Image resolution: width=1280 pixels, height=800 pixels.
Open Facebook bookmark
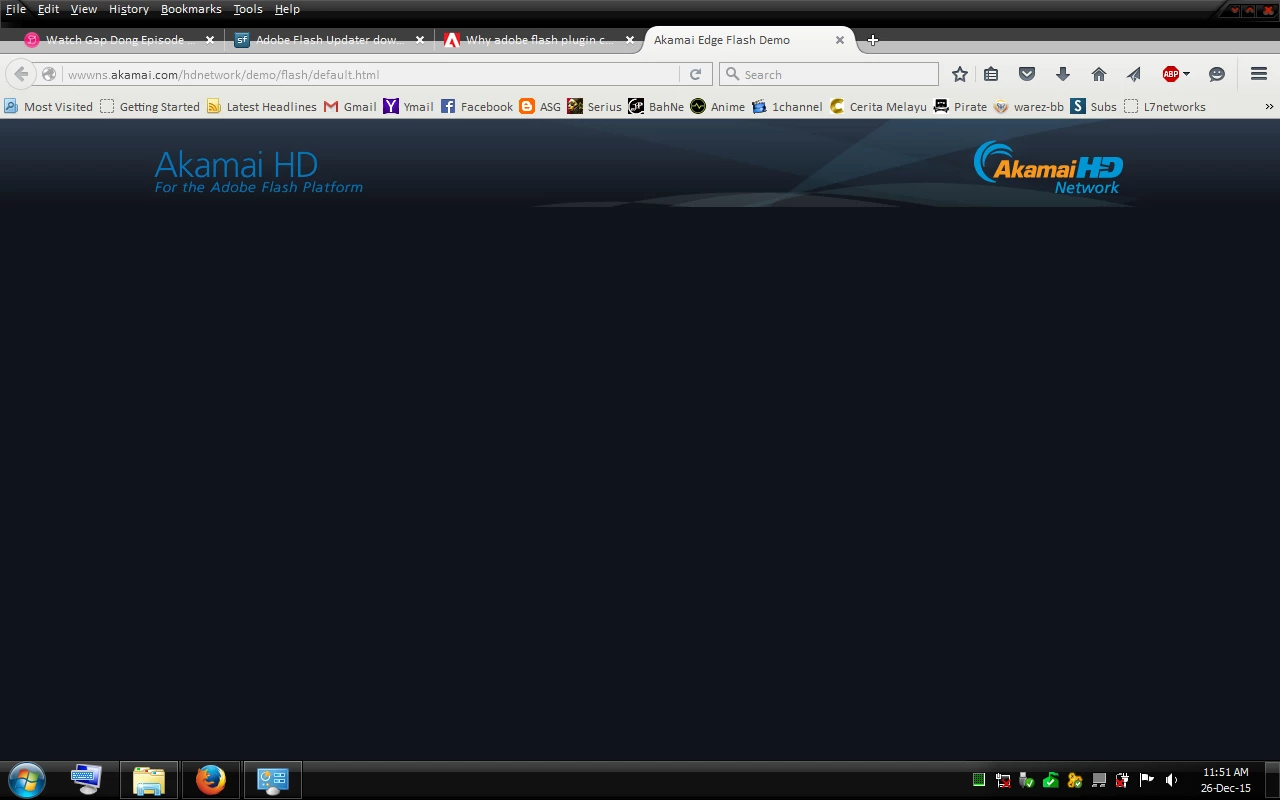click(x=477, y=106)
